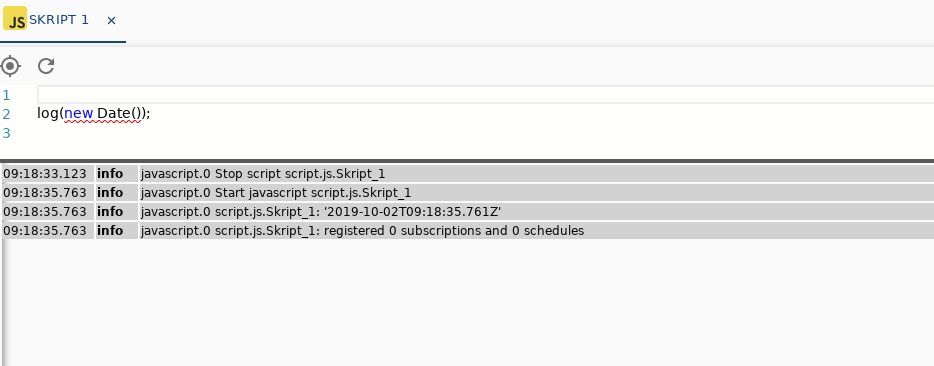This screenshot has width=934, height=366.
Task: Select the "Stop script script.js.Skript_1" log row
Action: (x=468, y=174)
